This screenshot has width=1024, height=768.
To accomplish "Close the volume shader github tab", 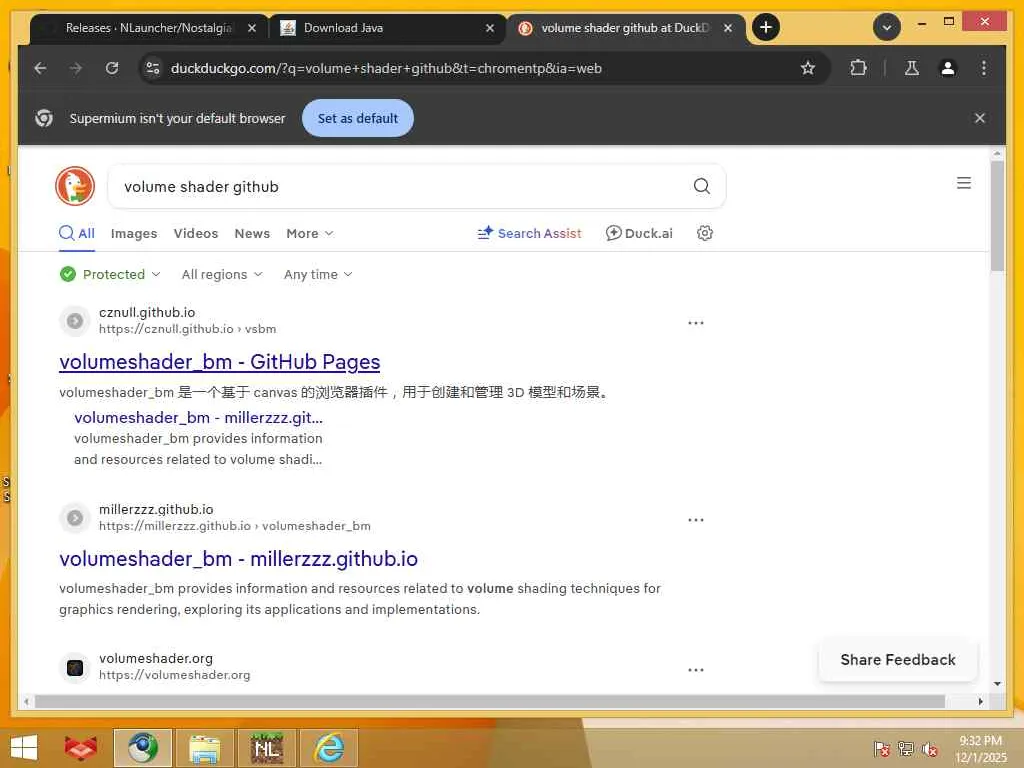I will click(728, 28).
